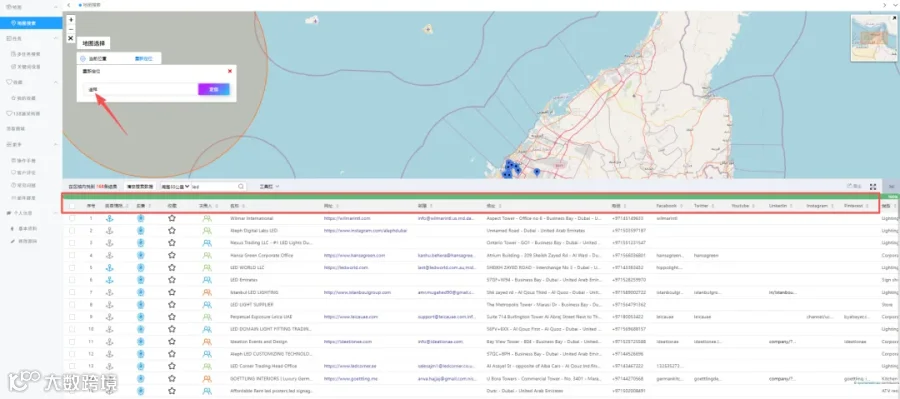Click the clear search data button
This screenshot has width=900, height=399.
139,187
